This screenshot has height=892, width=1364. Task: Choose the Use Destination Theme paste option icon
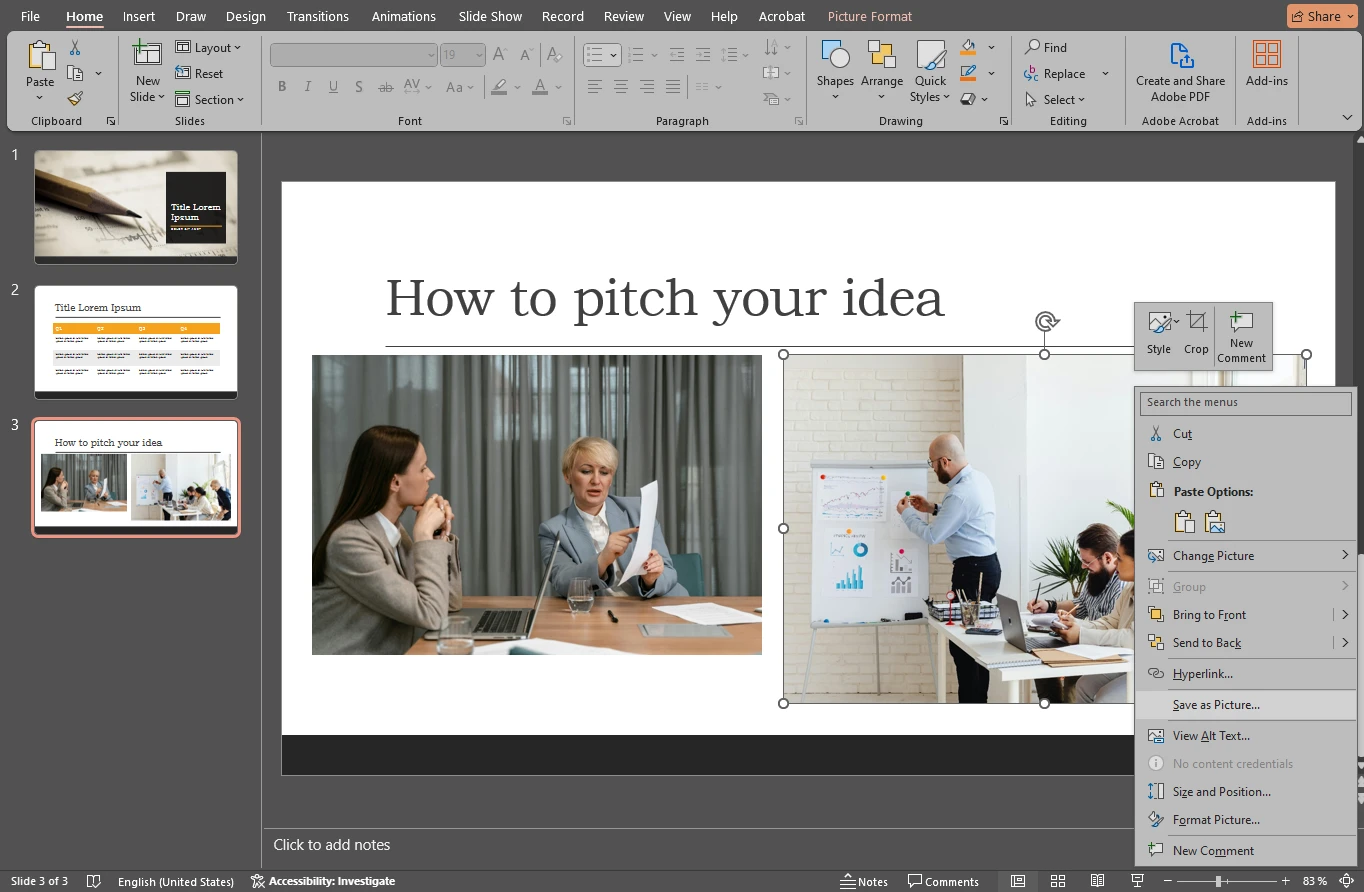click(1184, 522)
